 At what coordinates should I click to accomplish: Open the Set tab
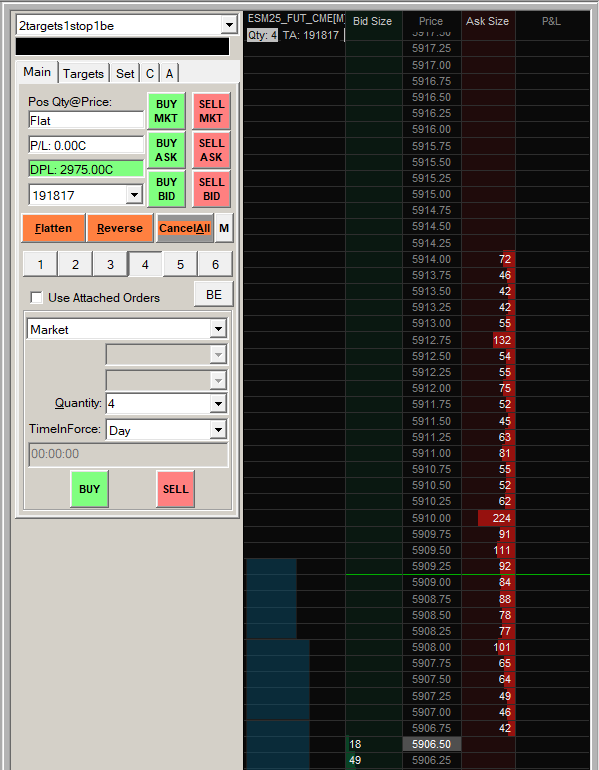pyautogui.click(x=125, y=74)
